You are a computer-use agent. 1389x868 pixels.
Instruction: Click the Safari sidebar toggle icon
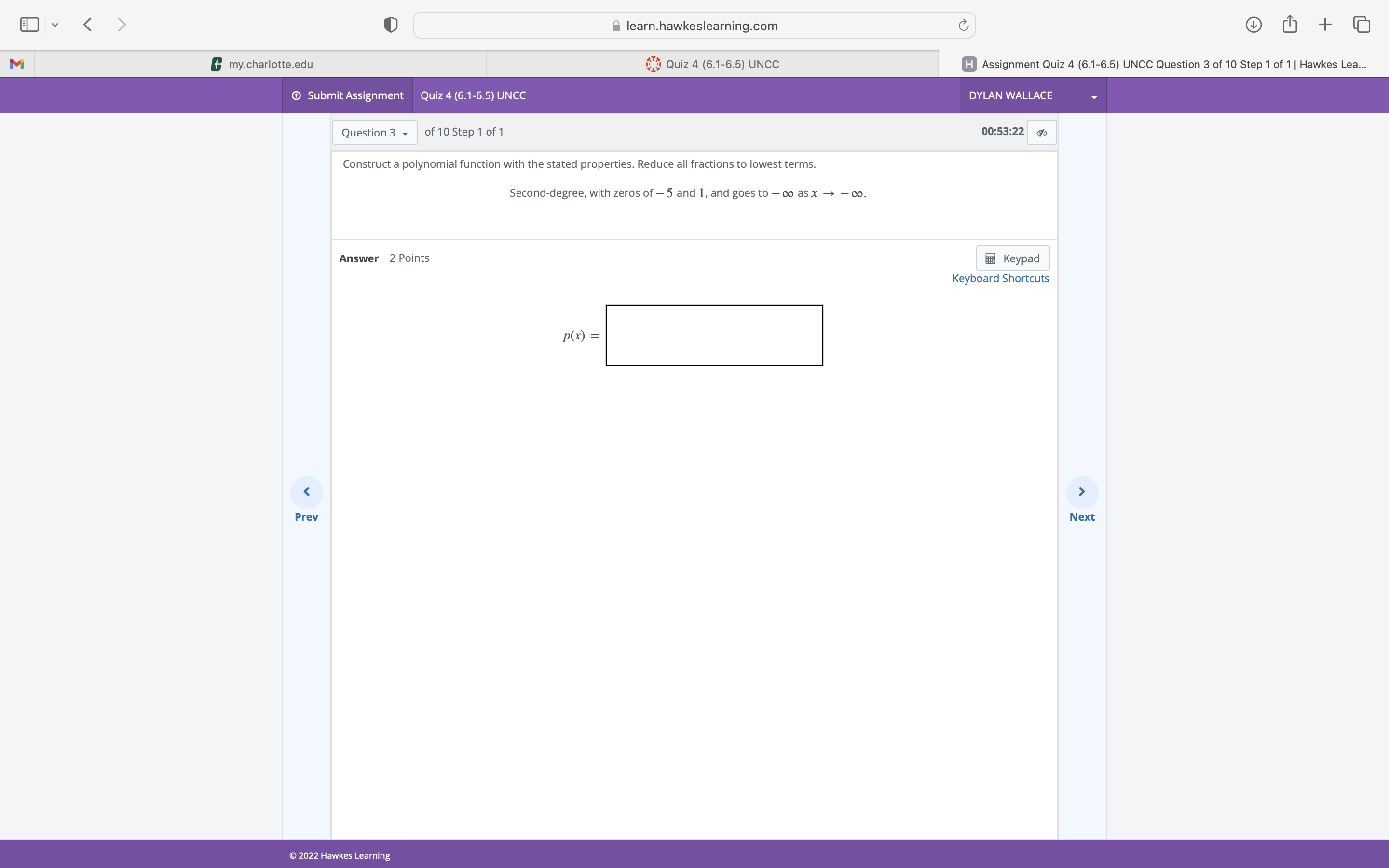[x=29, y=25]
